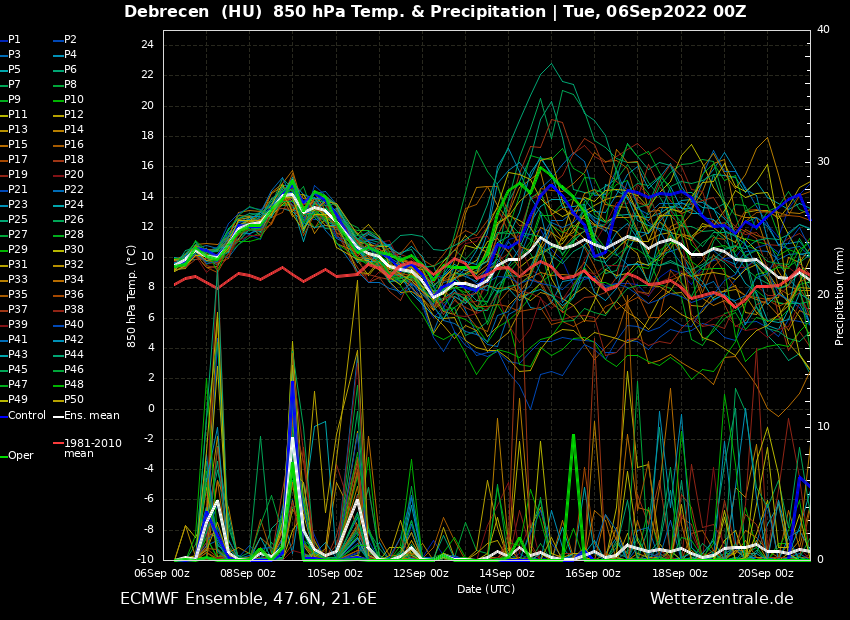Click the red line swatch beside 1981-2010
The height and width of the screenshot is (620, 850).
[58, 443]
